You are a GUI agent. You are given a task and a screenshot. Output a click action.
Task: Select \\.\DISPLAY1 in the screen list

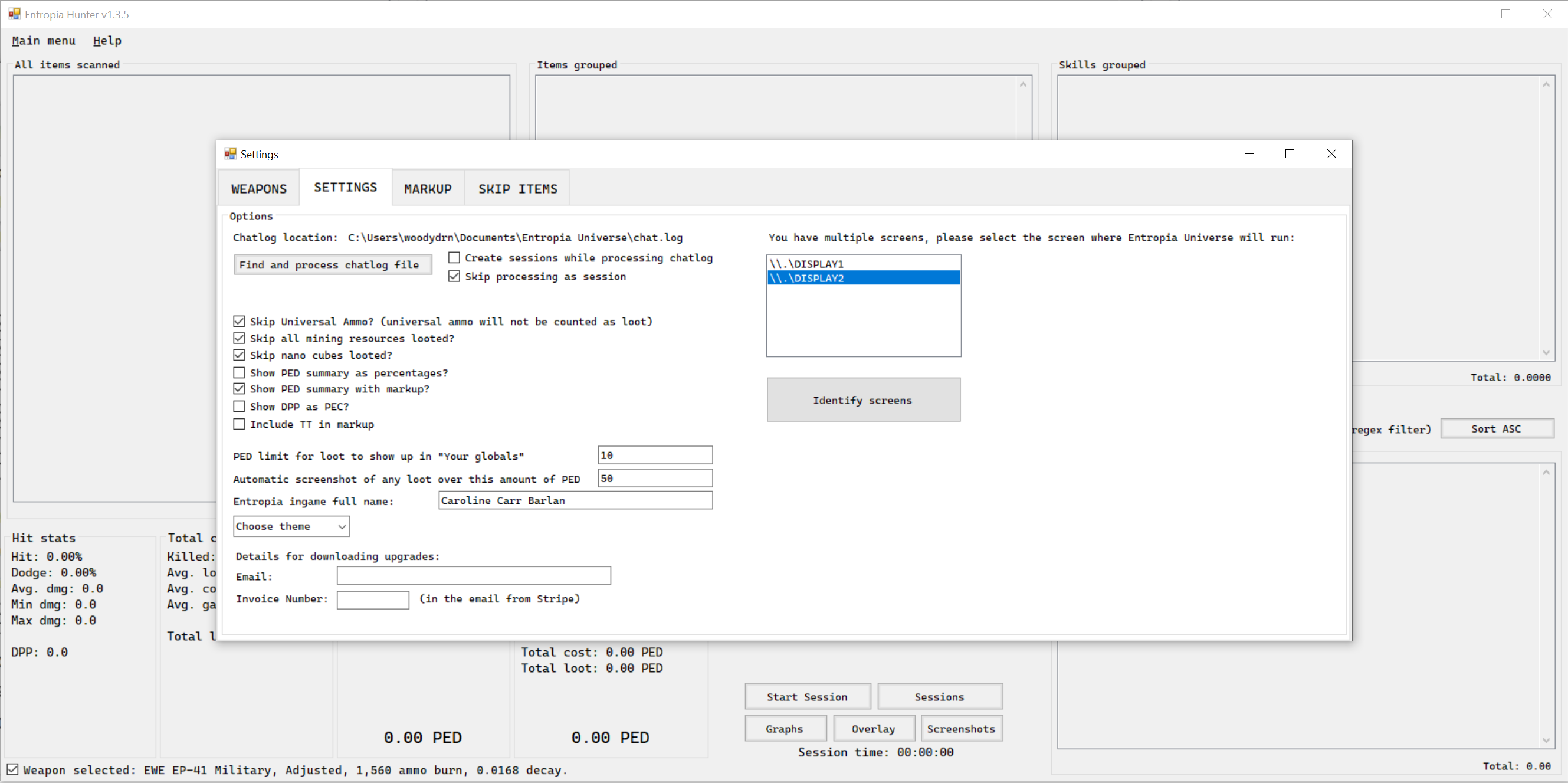[x=863, y=264]
